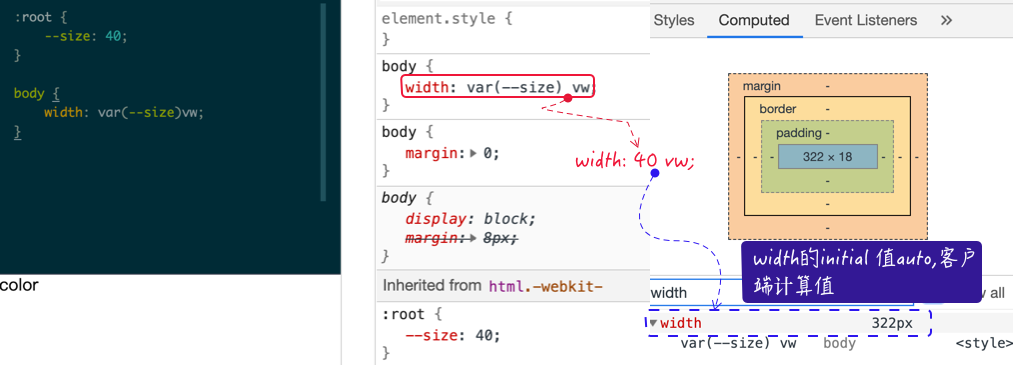Edit --size: 40 in the Styles pane
The image size is (1013, 365).
[453, 335]
